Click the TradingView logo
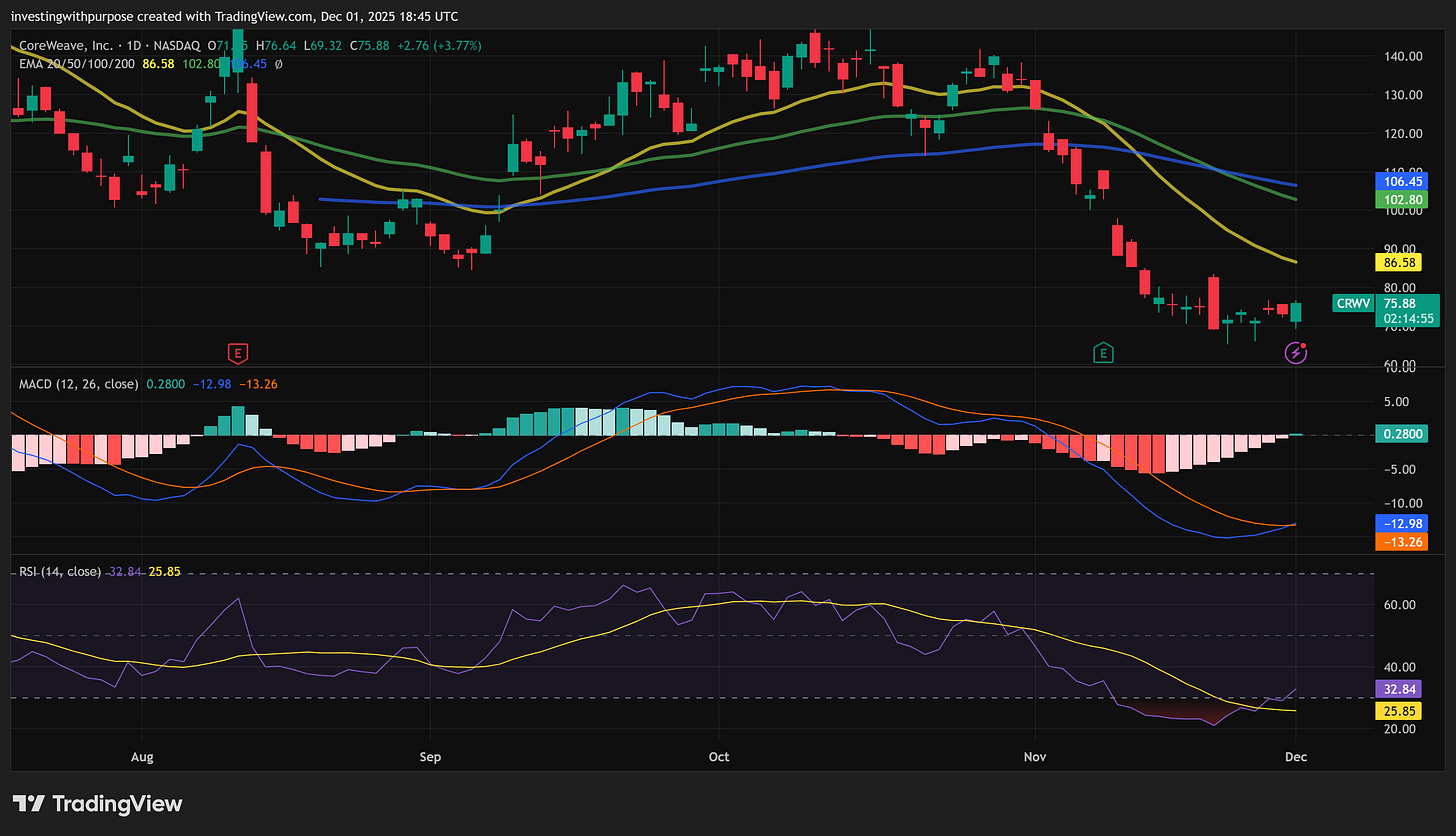Screen dimensions: 1456x836 coord(98,803)
